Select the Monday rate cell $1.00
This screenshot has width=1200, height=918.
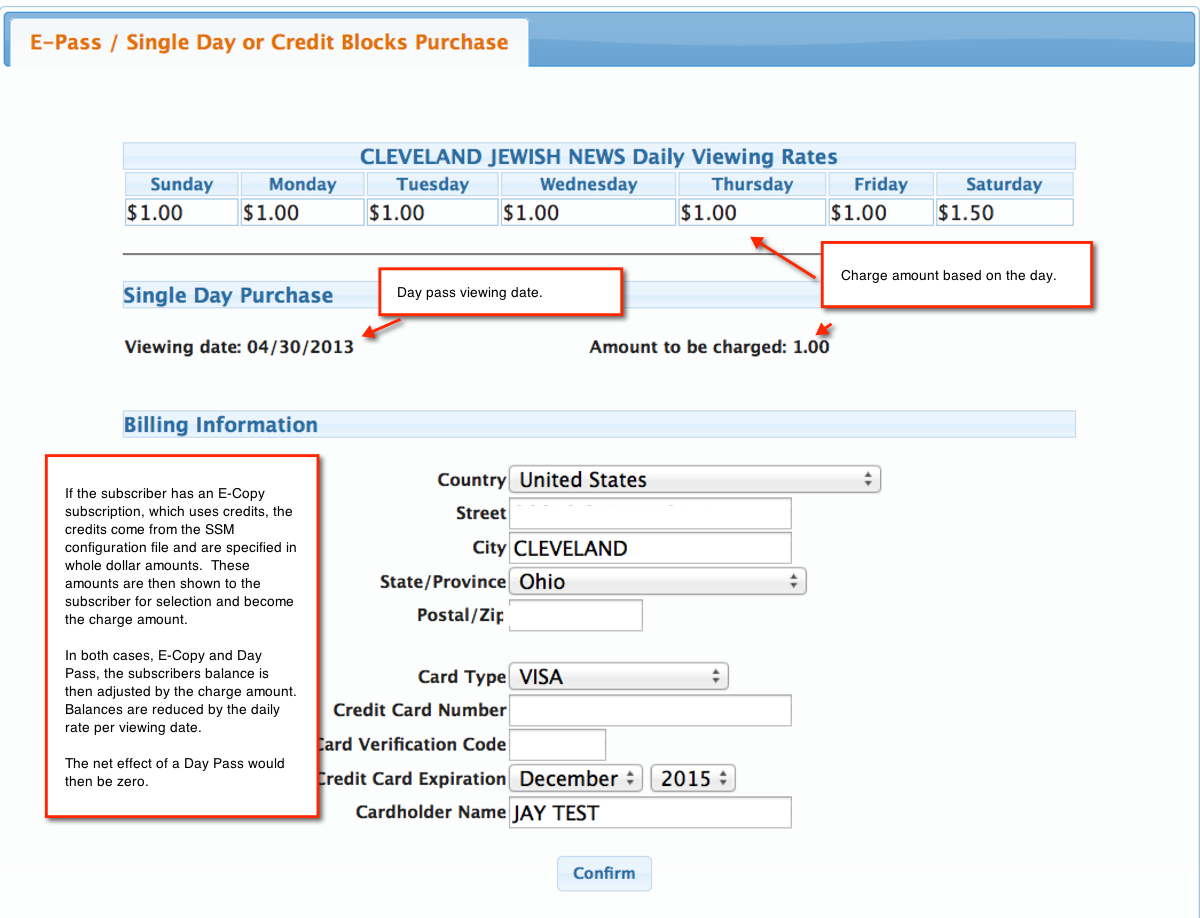pos(302,212)
